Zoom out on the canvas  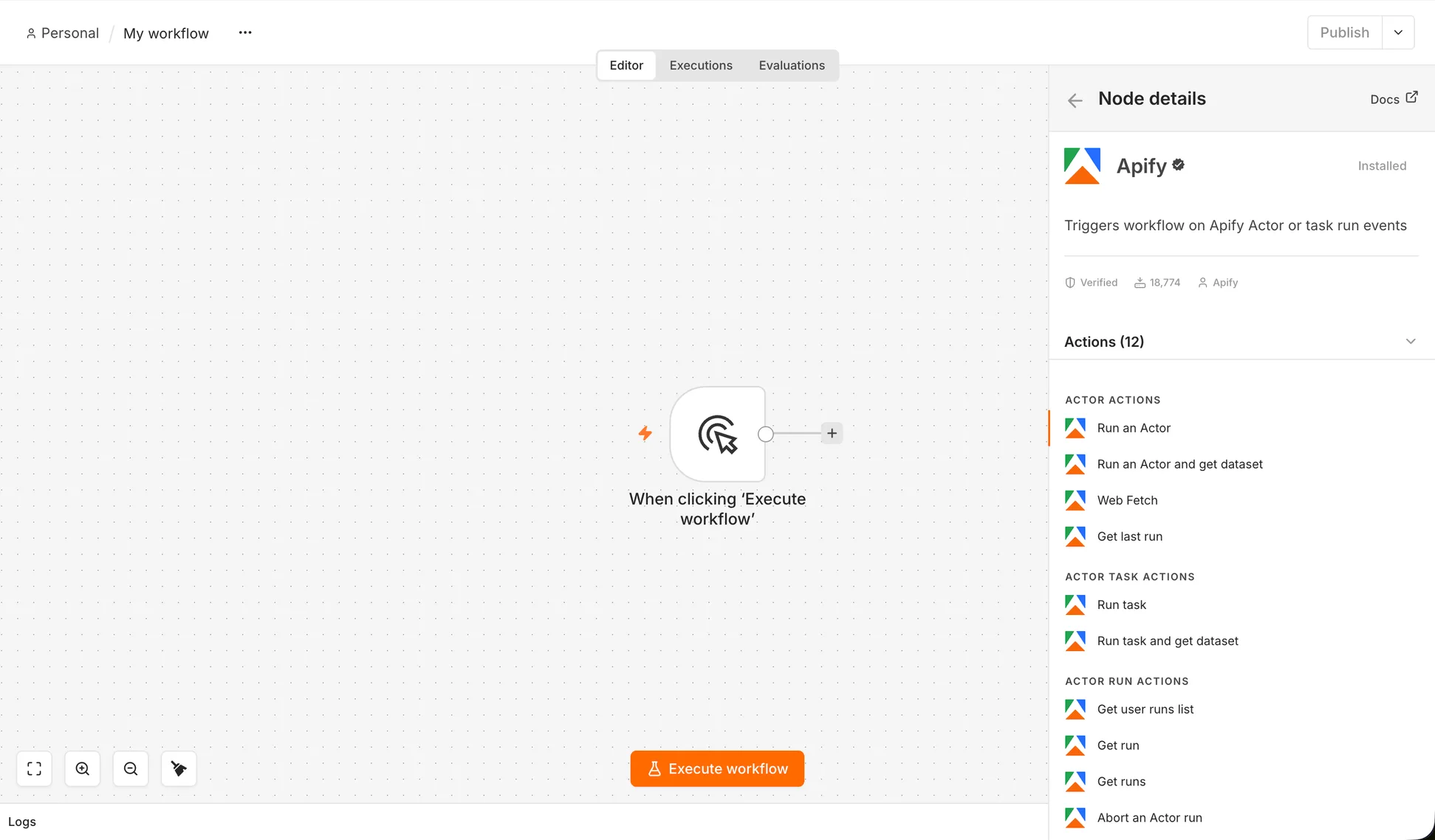(x=131, y=768)
